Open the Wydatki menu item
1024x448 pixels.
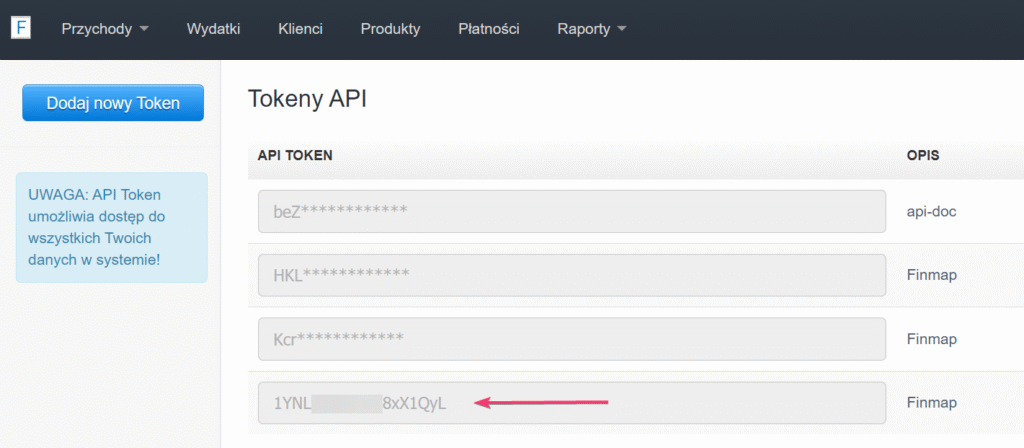214,29
